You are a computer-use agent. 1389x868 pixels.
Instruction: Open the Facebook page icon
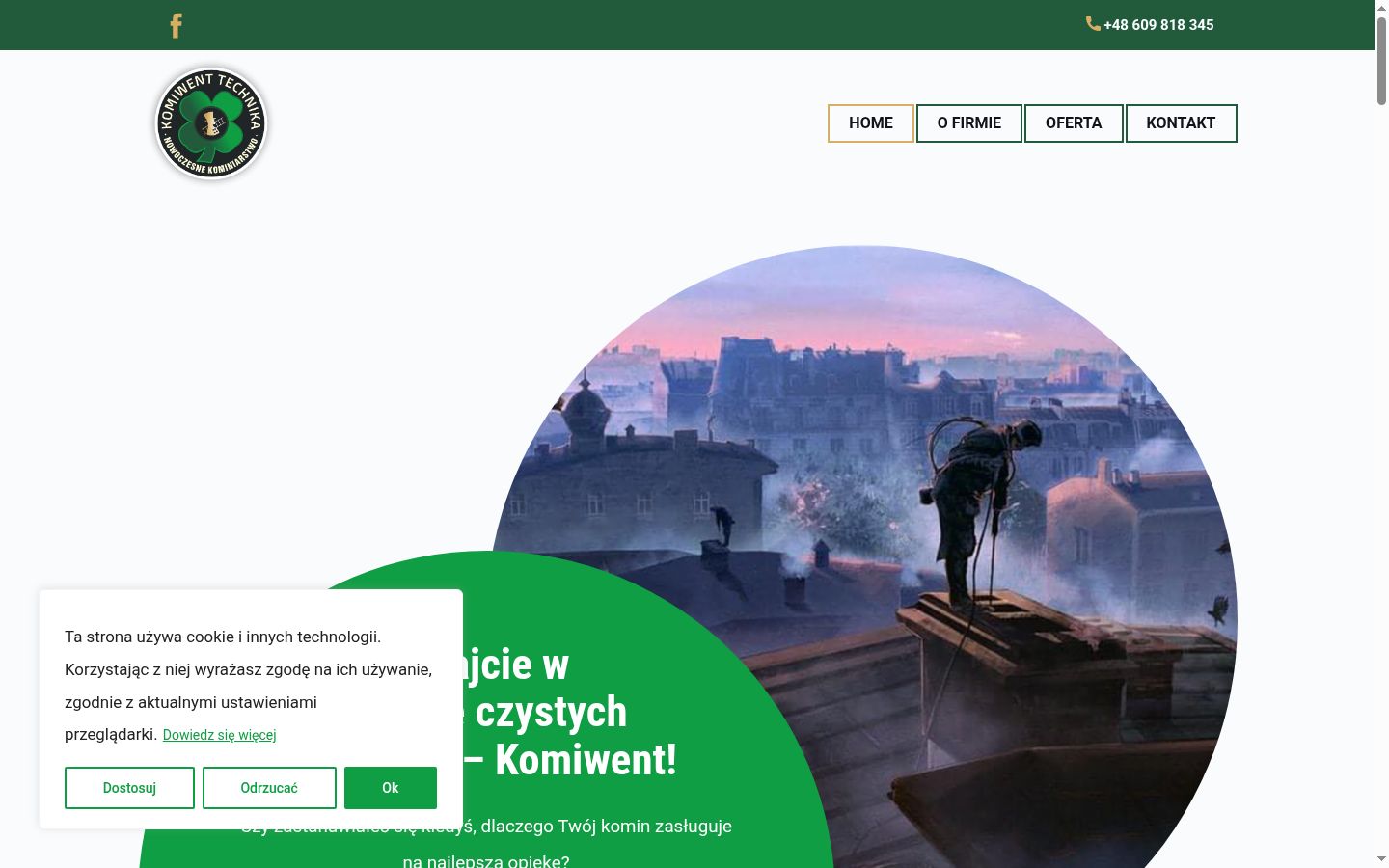[x=176, y=26]
